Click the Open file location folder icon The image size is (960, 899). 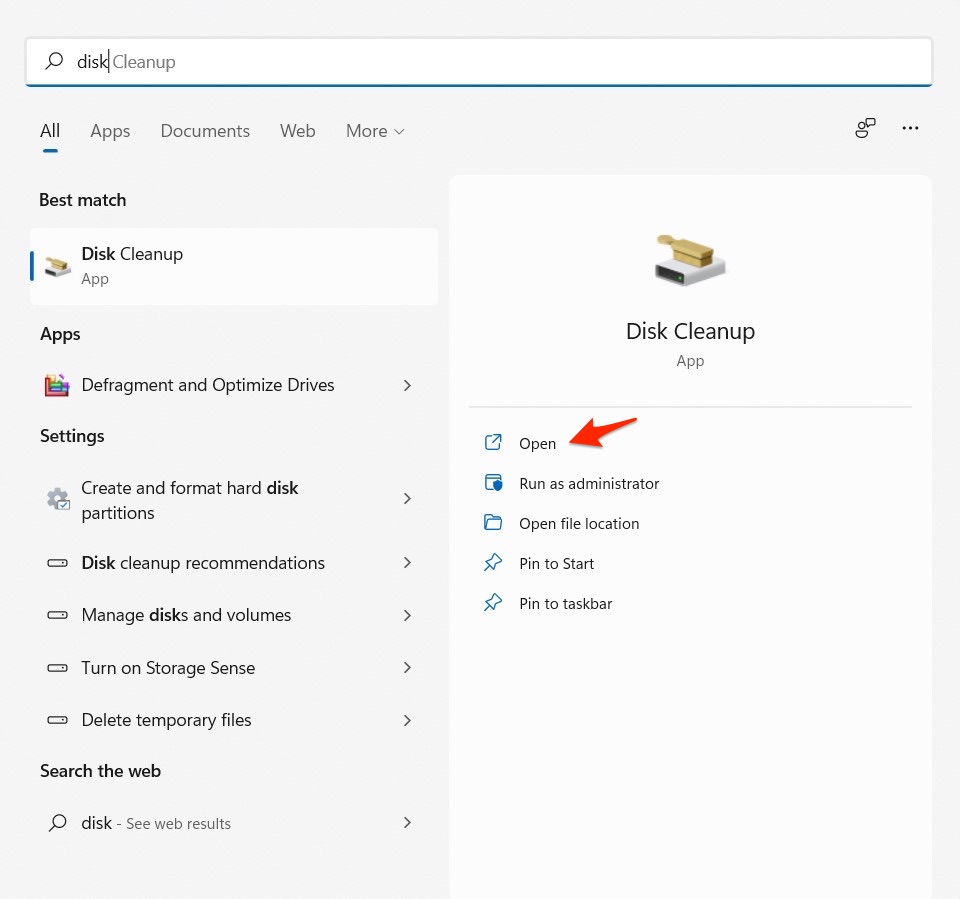point(493,523)
